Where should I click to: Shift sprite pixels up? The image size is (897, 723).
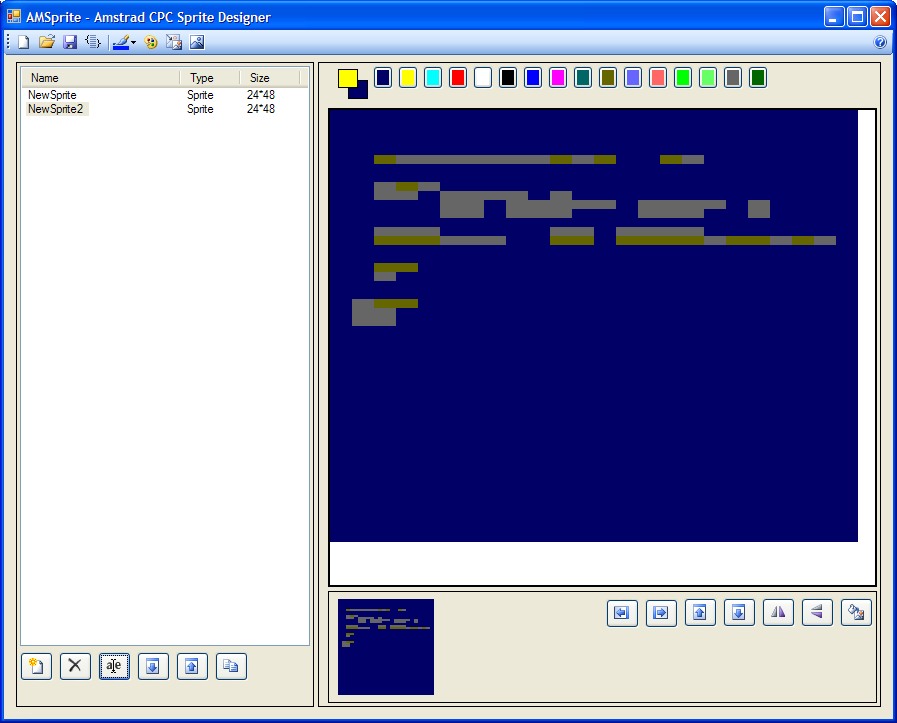pyautogui.click(x=700, y=613)
